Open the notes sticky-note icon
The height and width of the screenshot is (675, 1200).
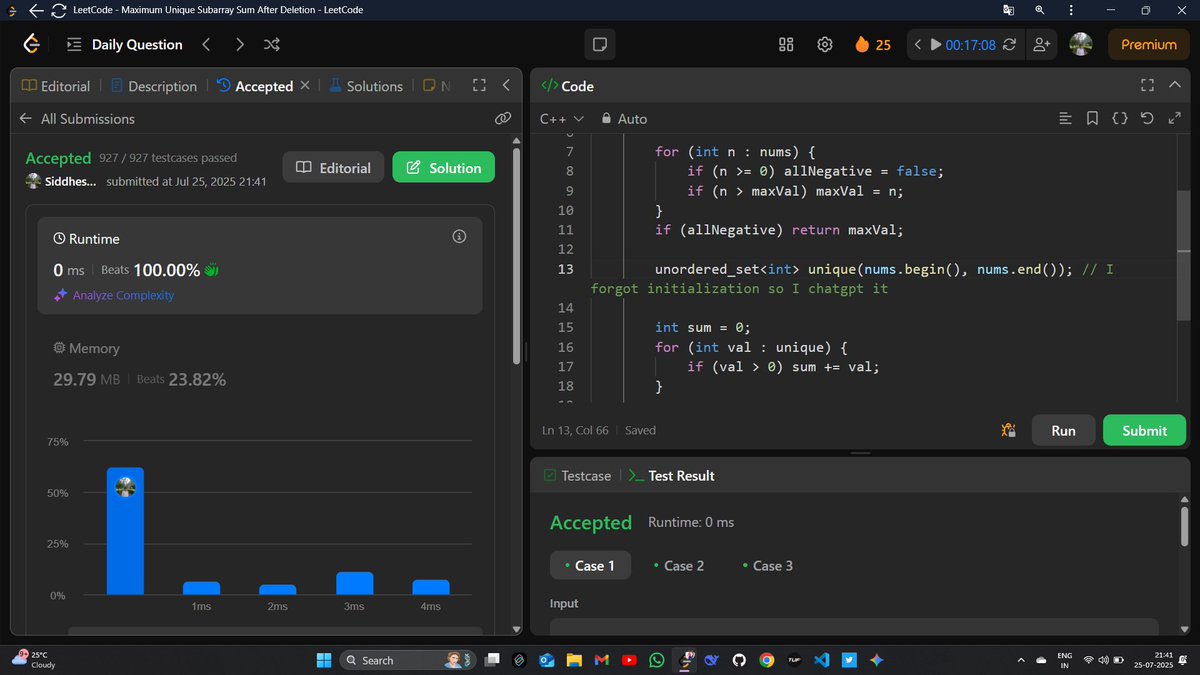pyautogui.click(x=600, y=44)
